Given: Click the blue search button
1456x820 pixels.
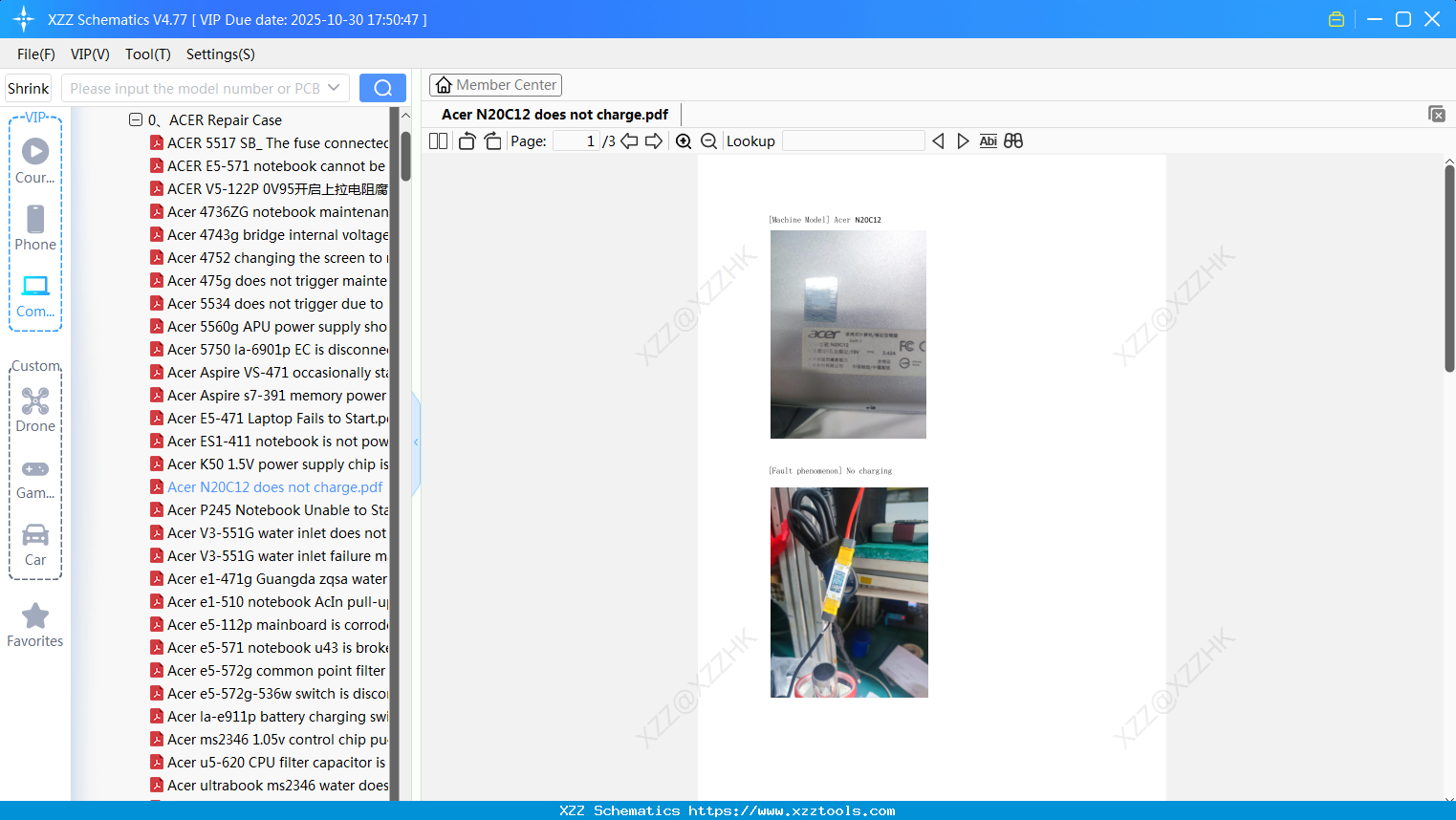Looking at the screenshot, I should click(382, 88).
